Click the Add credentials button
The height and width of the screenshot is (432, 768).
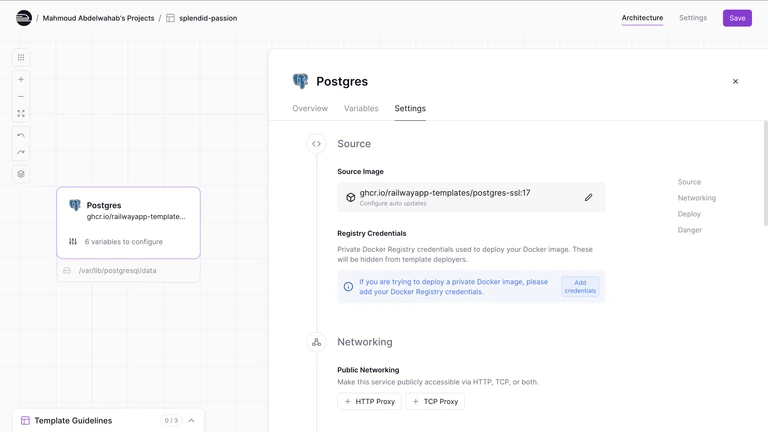click(580, 287)
